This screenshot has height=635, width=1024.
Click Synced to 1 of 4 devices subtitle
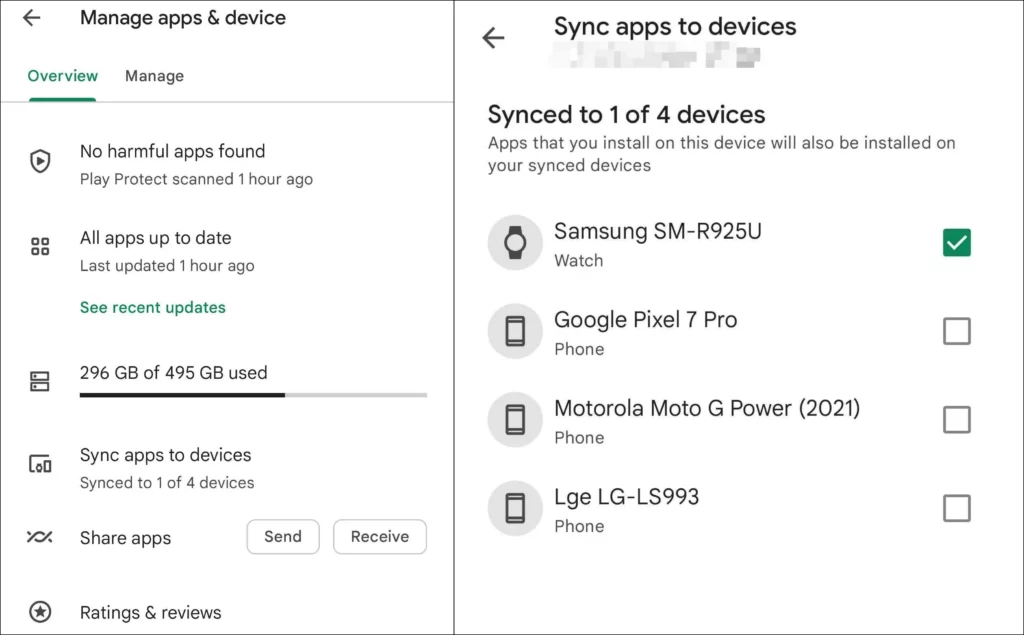tap(167, 483)
